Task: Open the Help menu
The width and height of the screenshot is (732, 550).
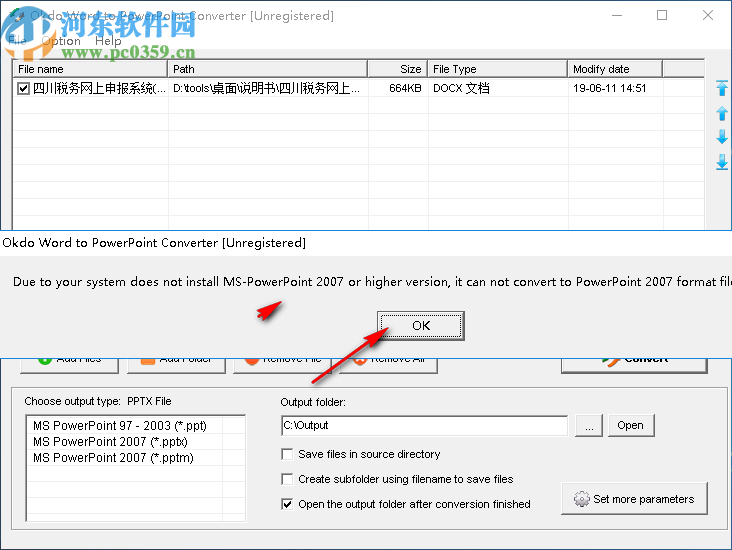Action: pos(108,41)
